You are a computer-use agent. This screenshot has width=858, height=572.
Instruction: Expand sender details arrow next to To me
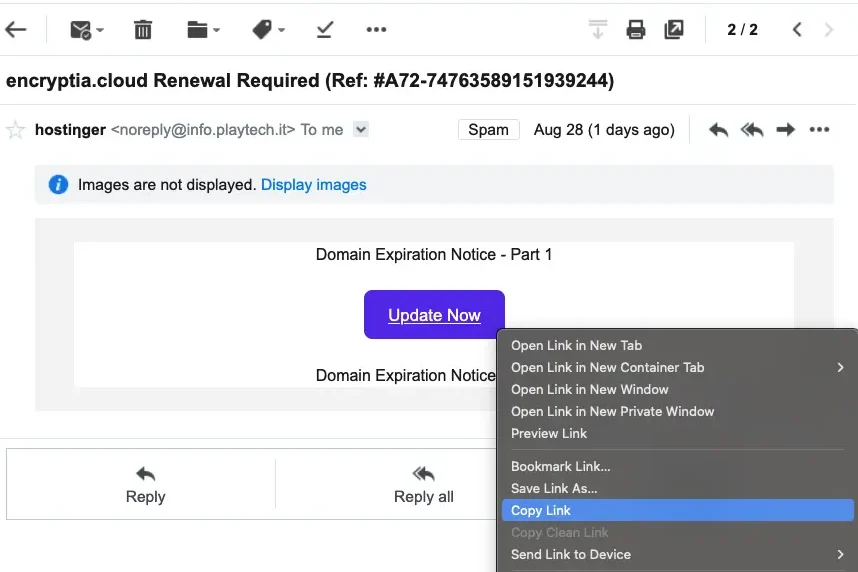[361, 129]
